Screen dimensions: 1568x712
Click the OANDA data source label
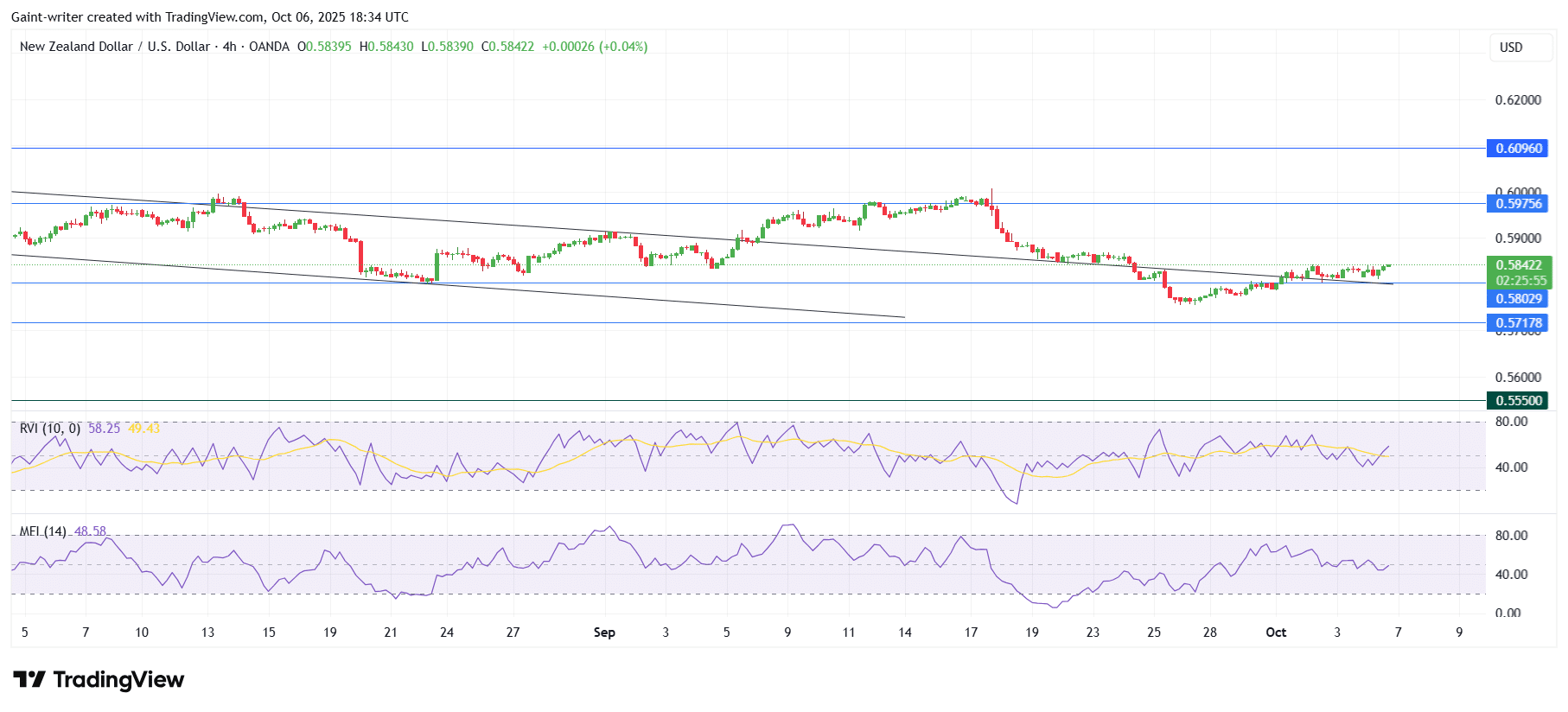[269, 47]
